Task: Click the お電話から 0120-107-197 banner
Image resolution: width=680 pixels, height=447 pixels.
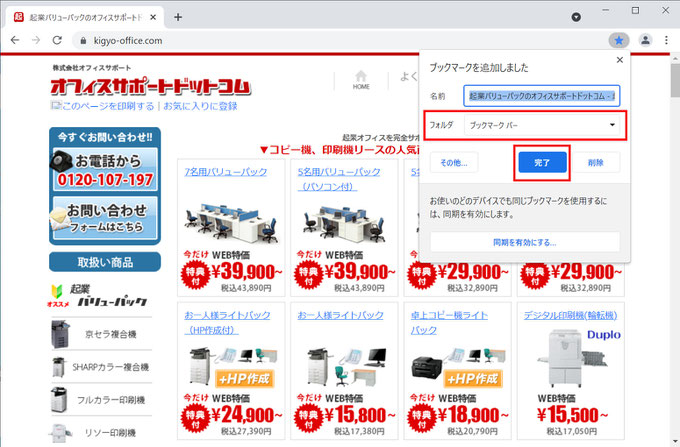Action: click(105, 170)
